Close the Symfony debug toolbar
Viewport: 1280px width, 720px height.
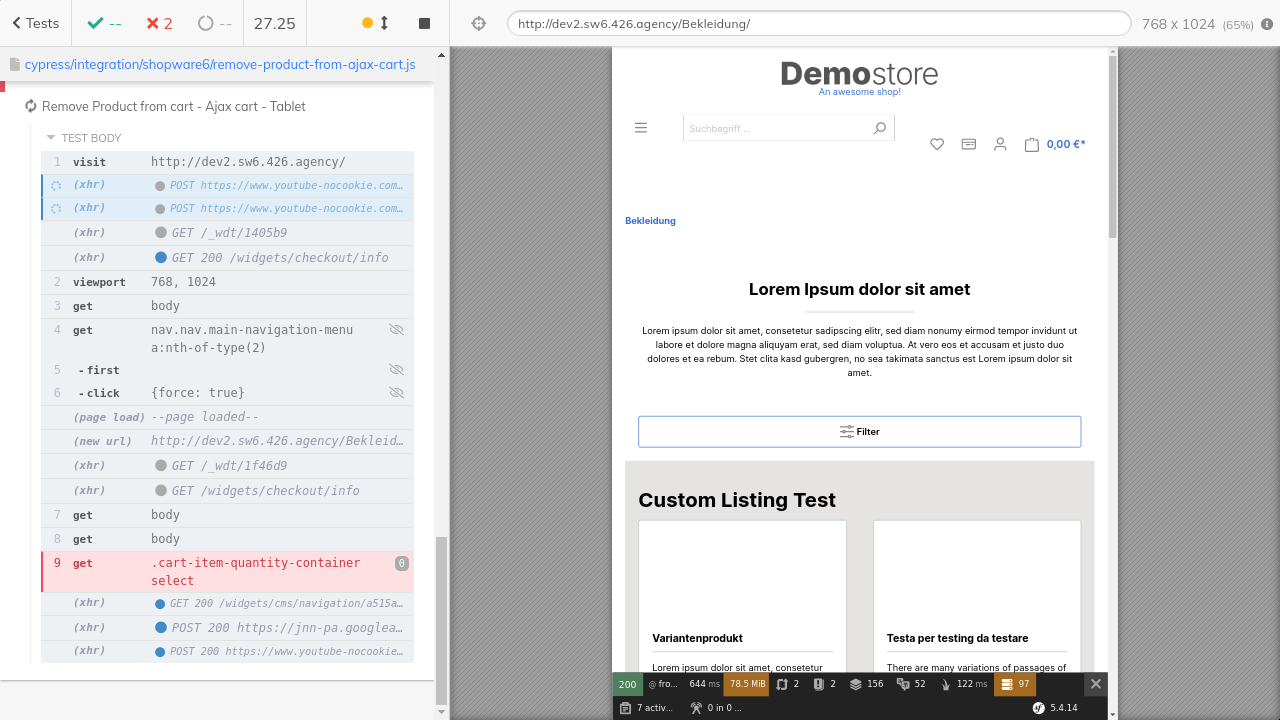(1095, 684)
